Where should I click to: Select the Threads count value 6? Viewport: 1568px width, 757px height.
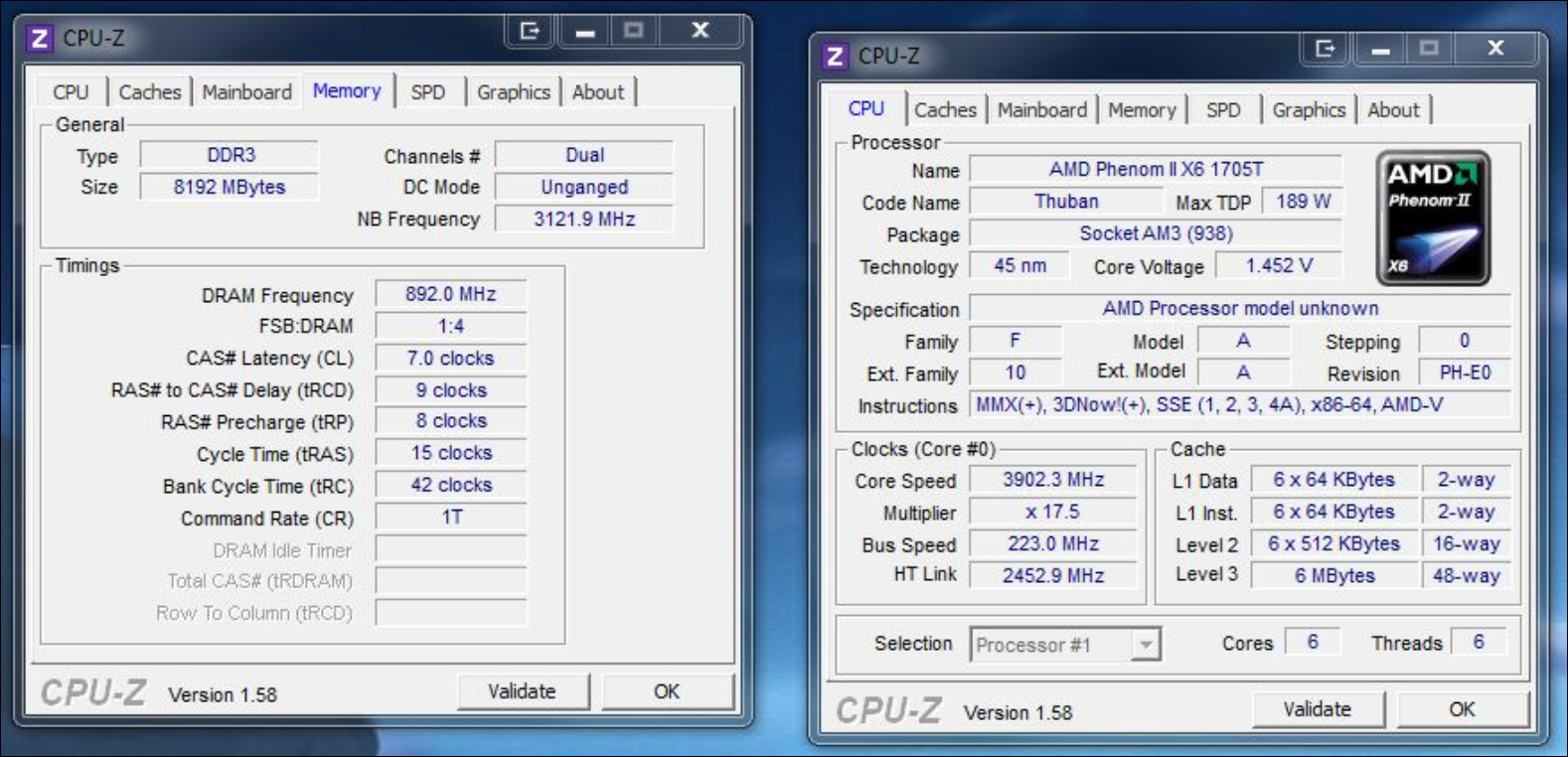[x=1479, y=642]
